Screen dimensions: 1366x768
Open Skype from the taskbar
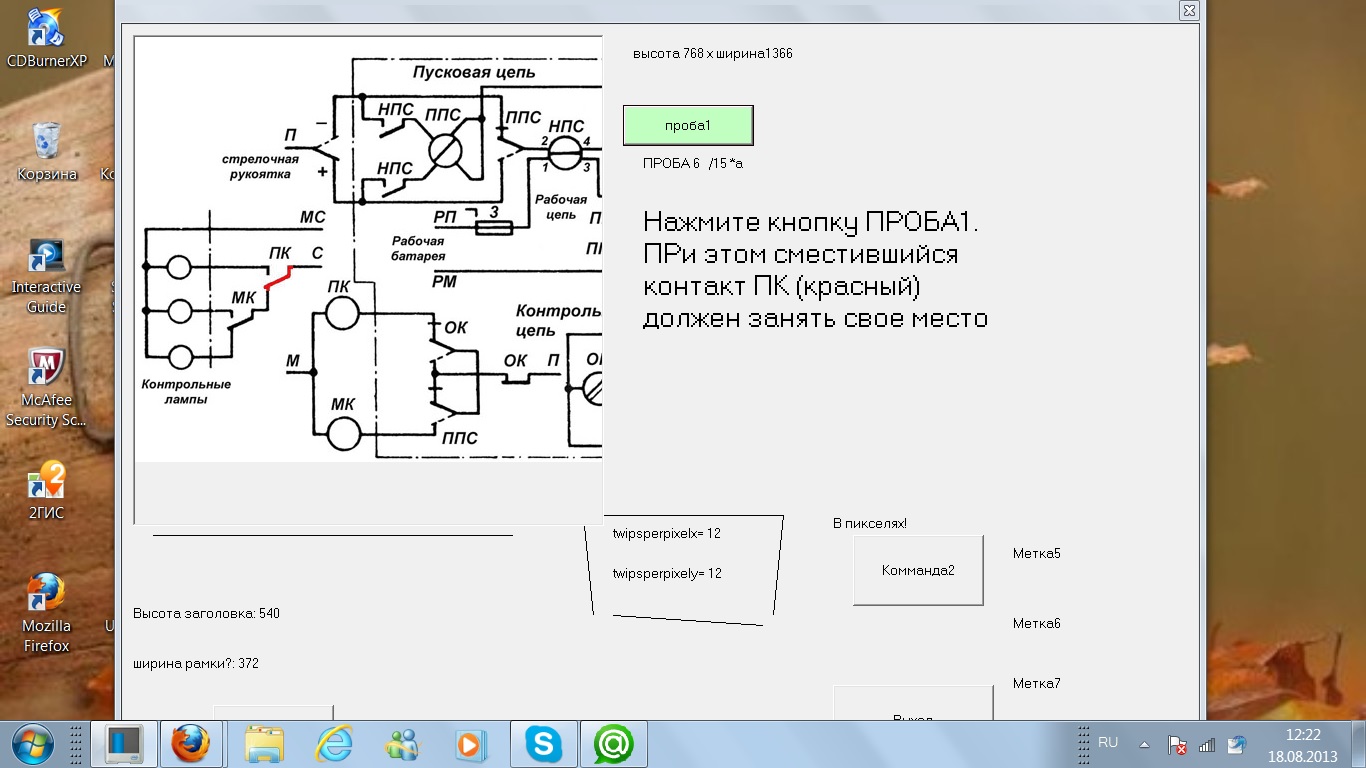click(x=543, y=744)
